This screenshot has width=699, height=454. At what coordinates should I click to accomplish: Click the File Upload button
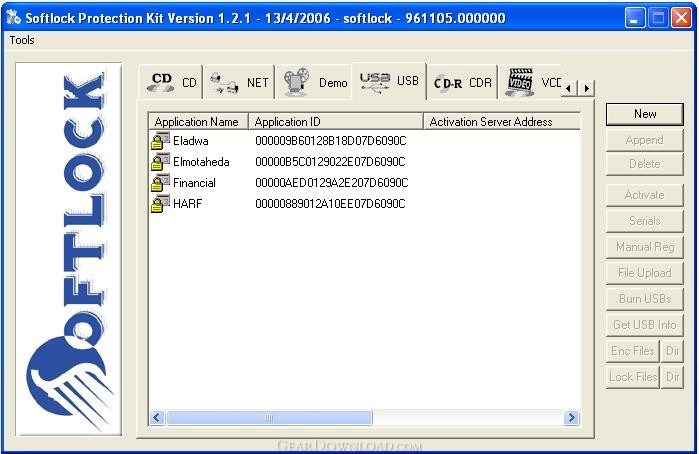(645, 272)
